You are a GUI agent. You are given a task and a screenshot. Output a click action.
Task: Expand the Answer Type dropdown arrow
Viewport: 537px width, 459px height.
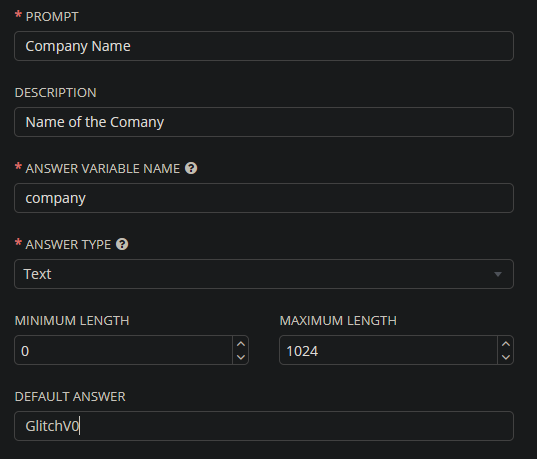pos(498,274)
